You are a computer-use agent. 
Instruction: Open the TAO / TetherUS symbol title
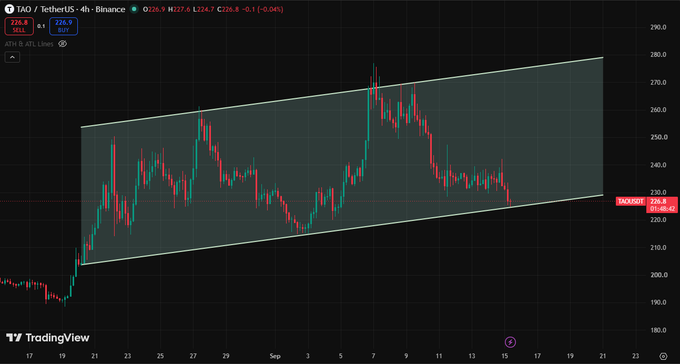click(70, 9)
